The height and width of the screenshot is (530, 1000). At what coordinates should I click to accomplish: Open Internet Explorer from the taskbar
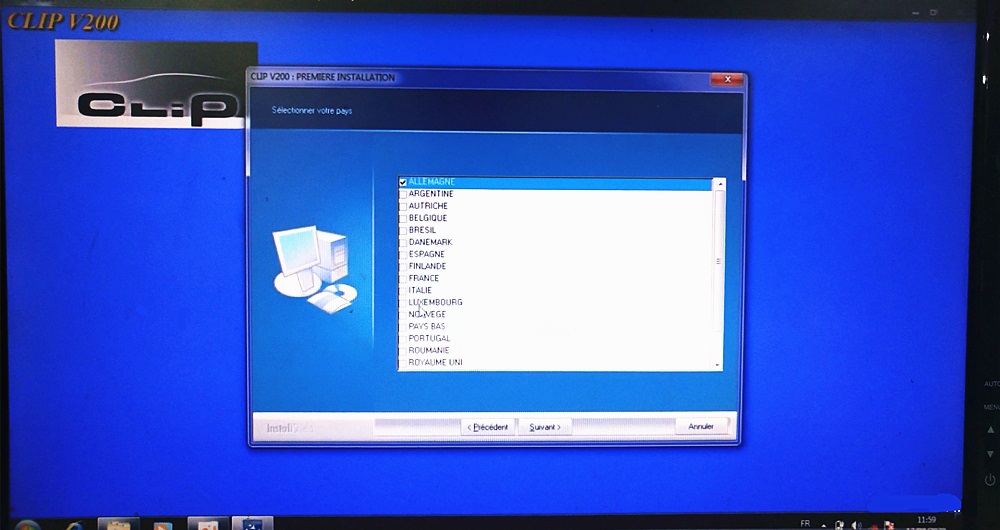pos(73,524)
